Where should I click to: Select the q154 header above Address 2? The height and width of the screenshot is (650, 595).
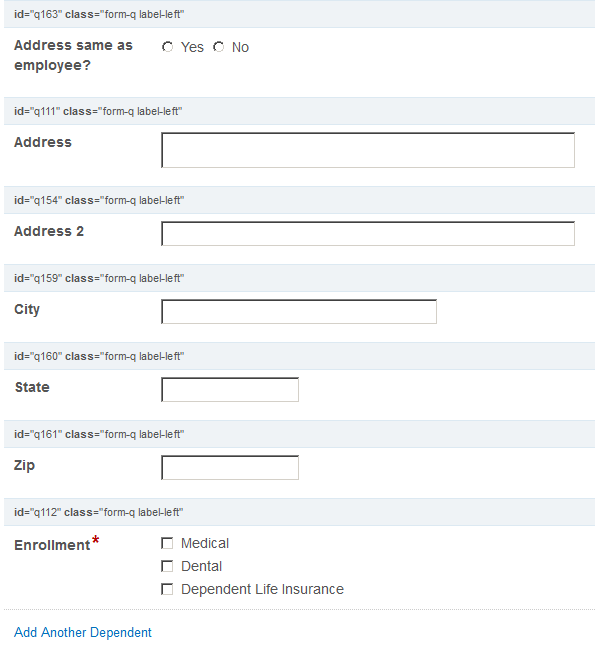coord(299,200)
